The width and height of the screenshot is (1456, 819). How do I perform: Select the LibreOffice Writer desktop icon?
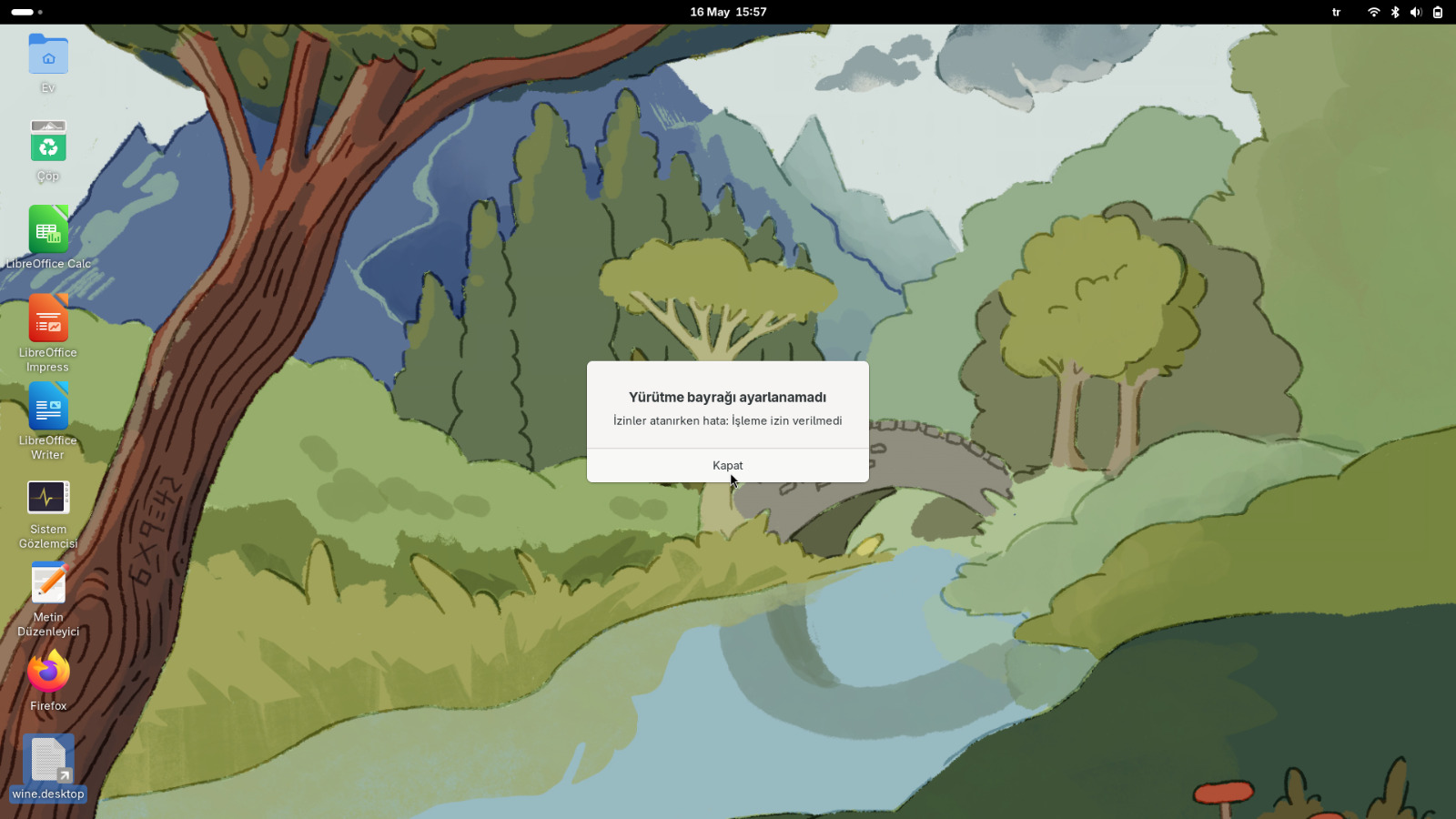coord(48,406)
